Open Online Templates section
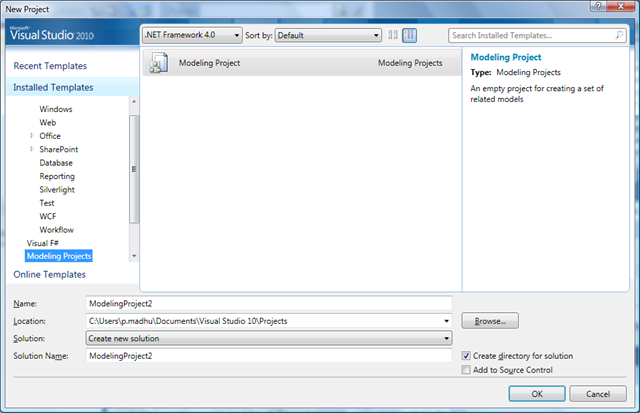 (49, 274)
